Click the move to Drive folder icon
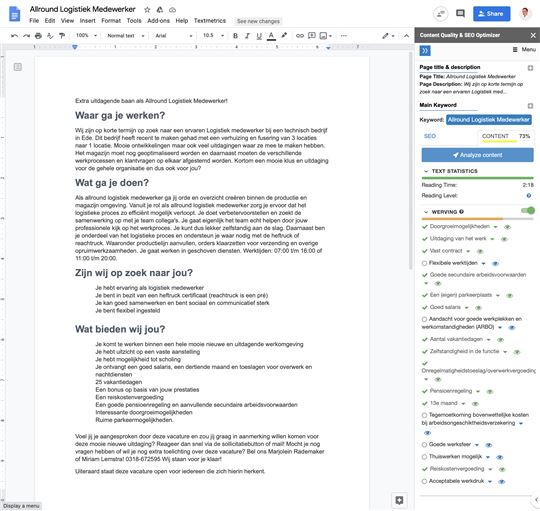Image resolution: width=540 pixels, height=511 pixels. coord(160,10)
